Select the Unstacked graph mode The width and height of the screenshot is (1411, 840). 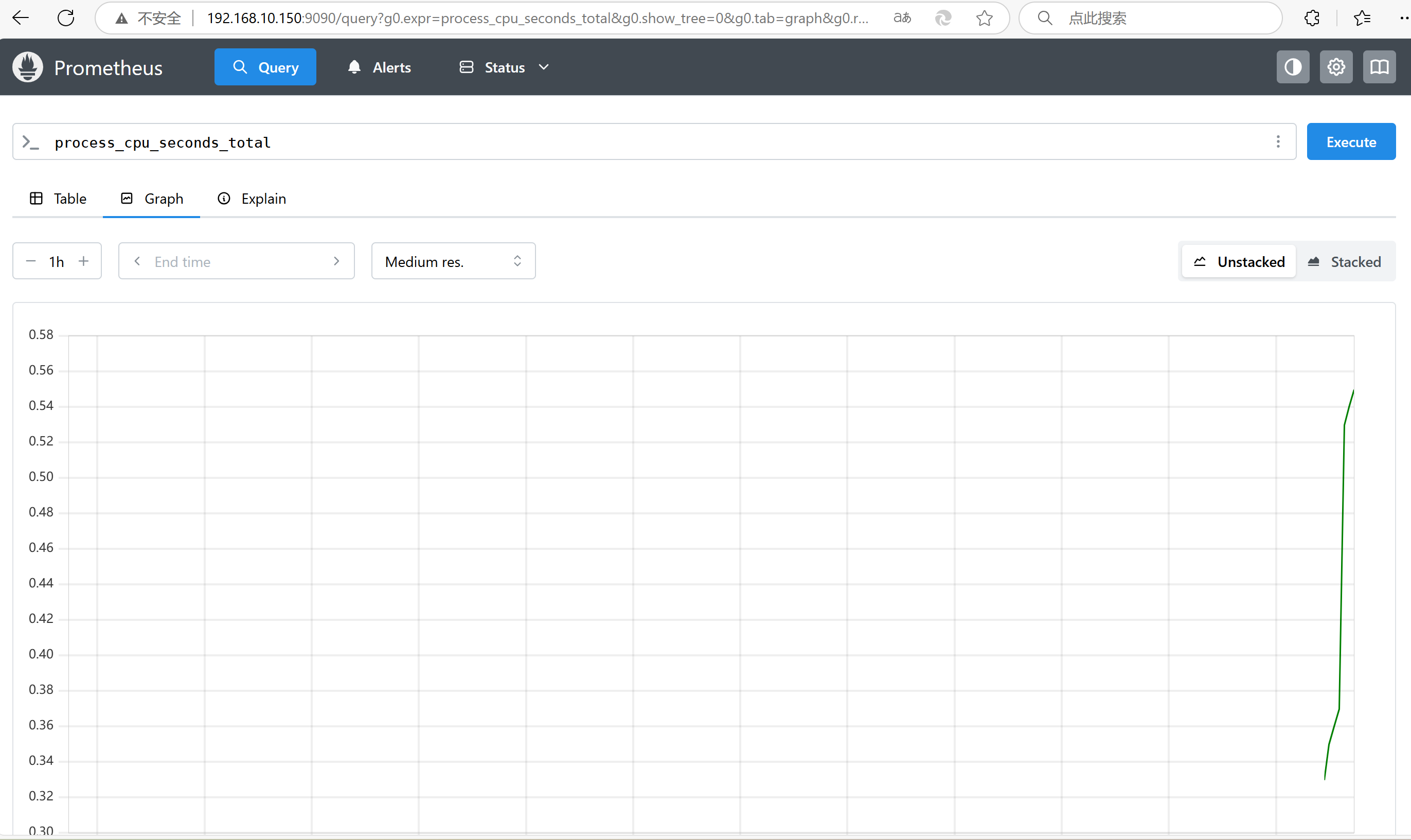pyautogui.click(x=1239, y=261)
